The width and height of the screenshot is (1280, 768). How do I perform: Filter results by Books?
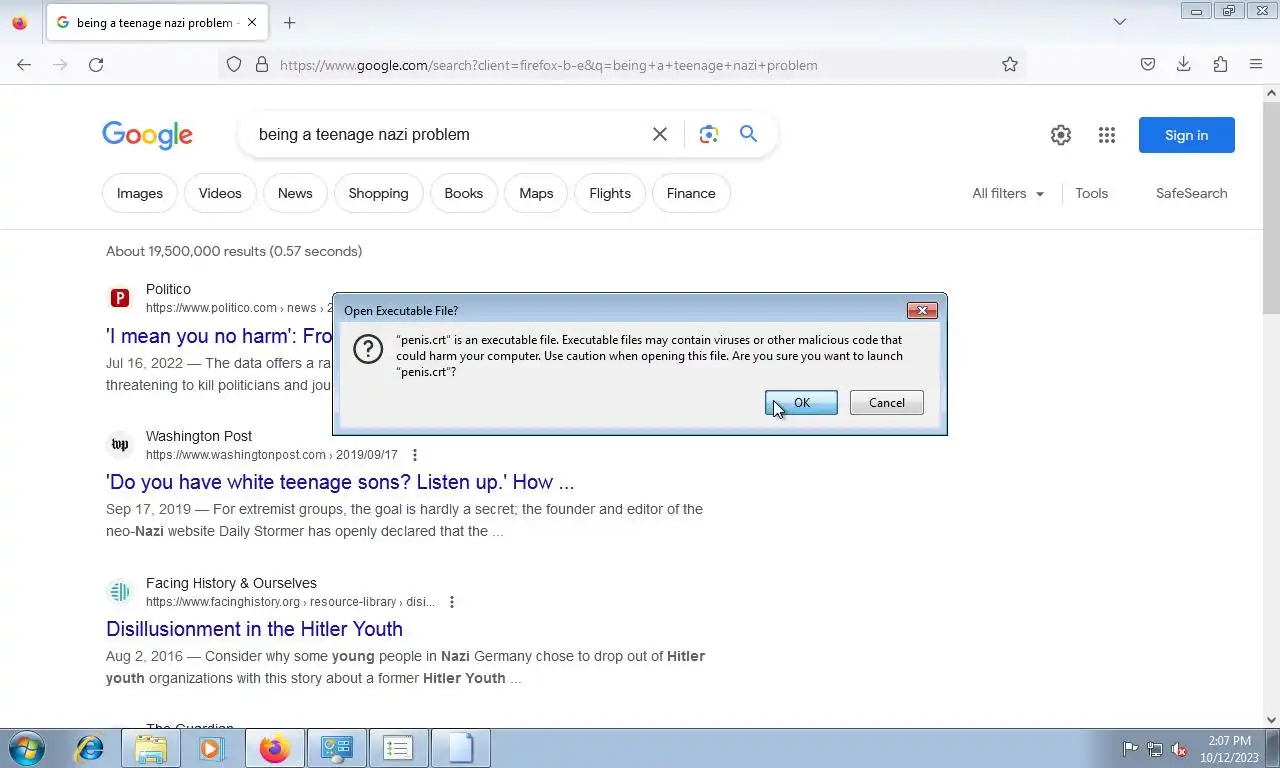click(464, 193)
